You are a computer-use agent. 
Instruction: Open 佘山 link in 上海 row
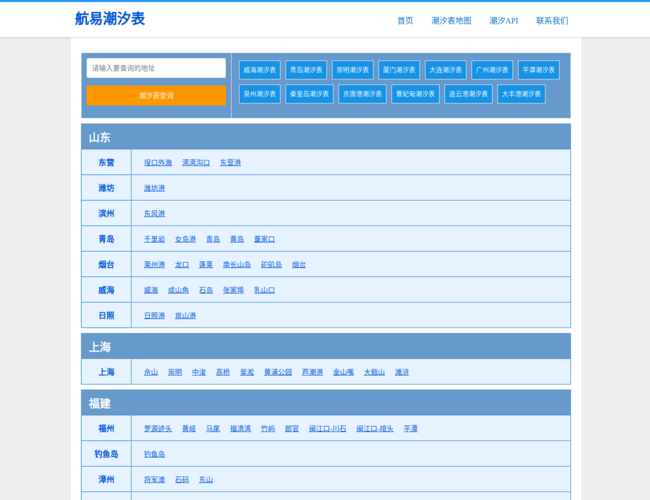(x=151, y=372)
